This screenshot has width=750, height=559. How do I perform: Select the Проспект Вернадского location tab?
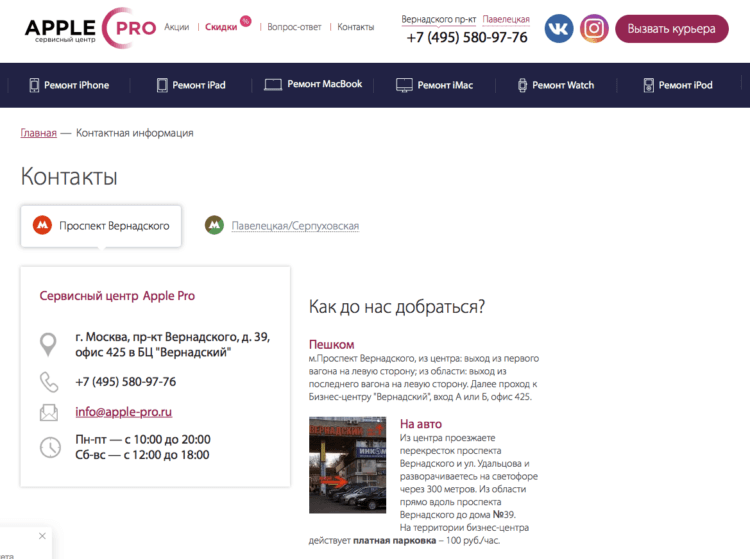click(x=101, y=226)
